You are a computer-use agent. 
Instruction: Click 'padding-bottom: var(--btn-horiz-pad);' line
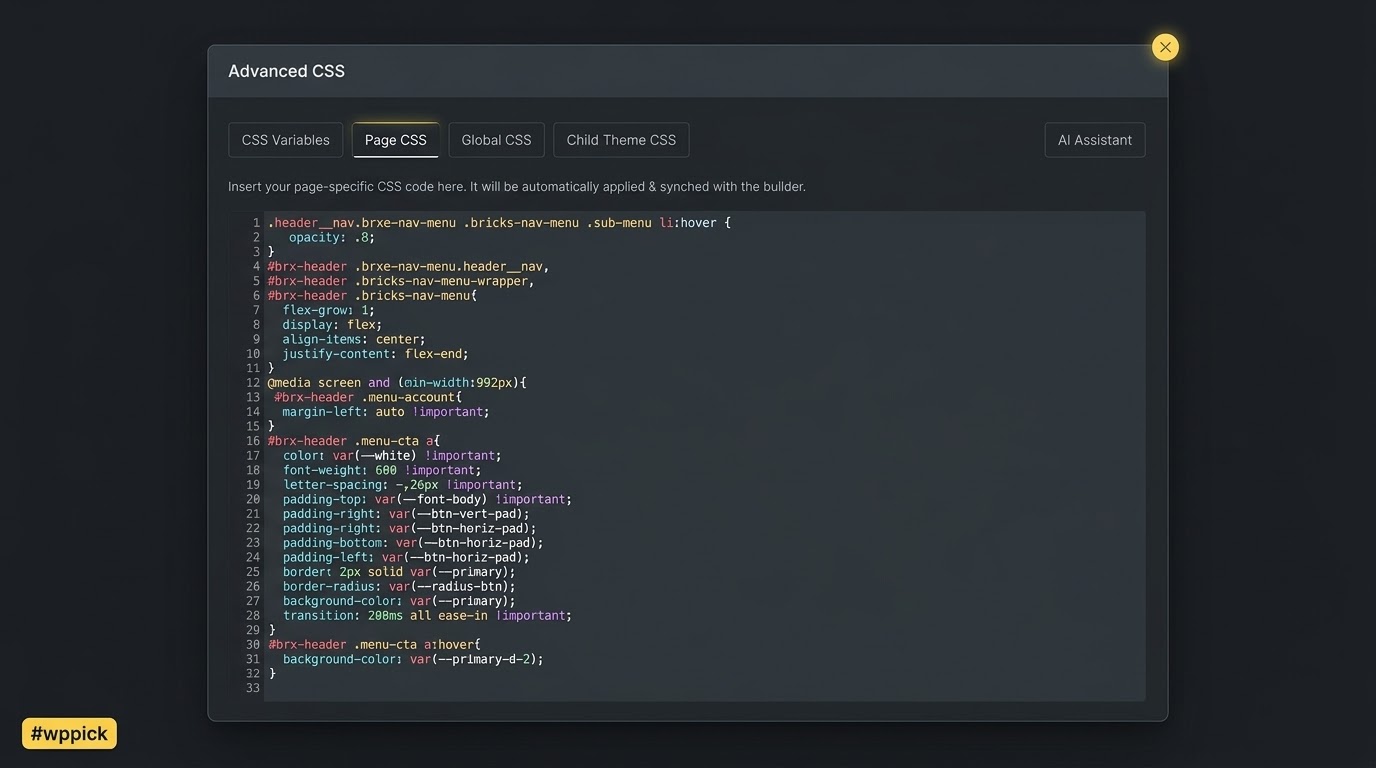coord(413,543)
